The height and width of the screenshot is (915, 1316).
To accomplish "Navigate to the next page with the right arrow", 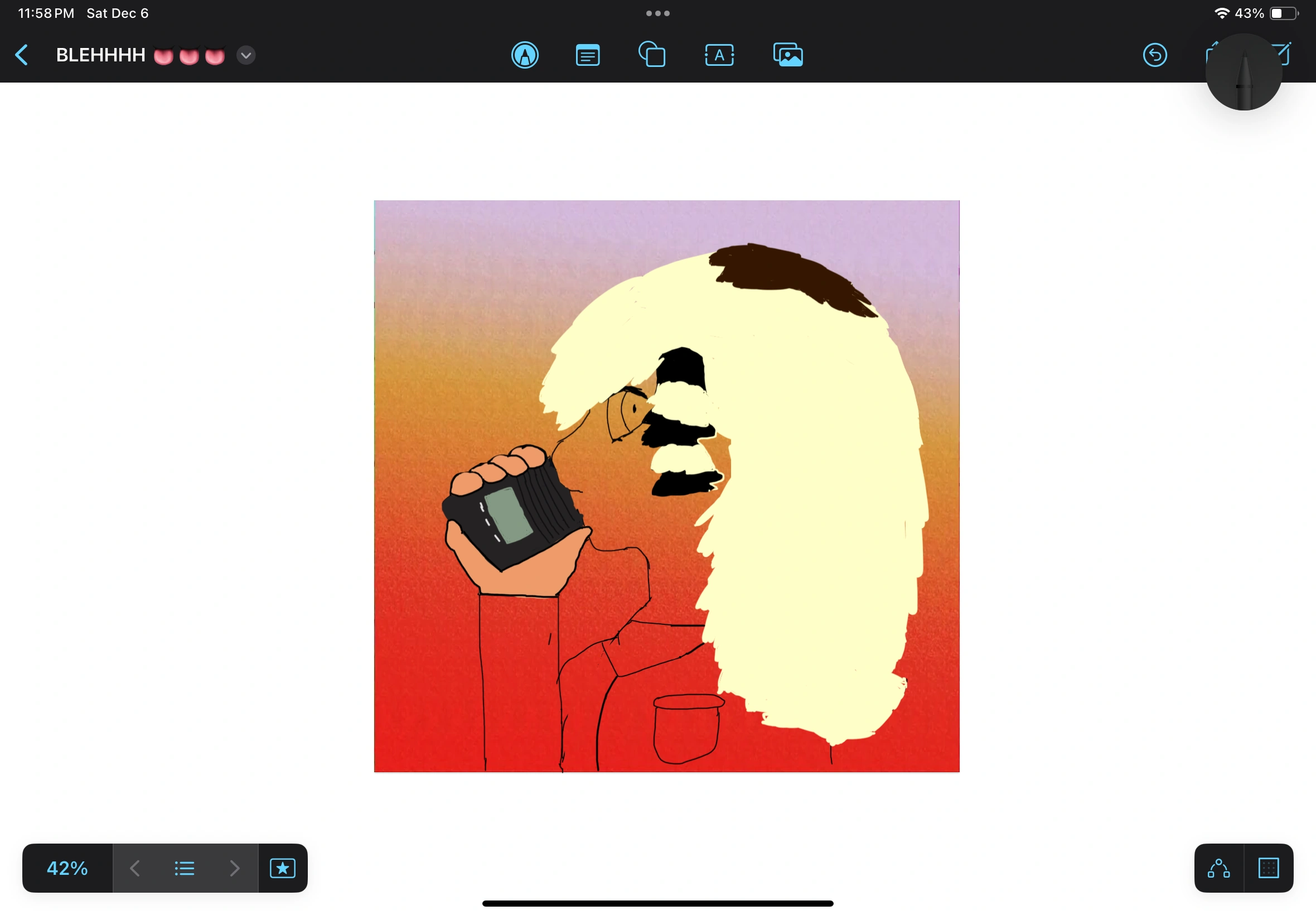I will [235, 868].
